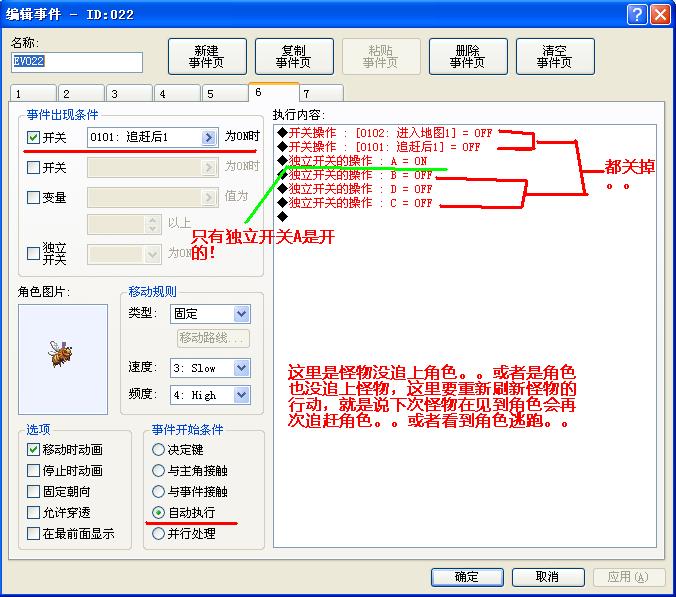Click the help question mark icon
This screenshot has width=676, height=597.
[x=637, y=15]
